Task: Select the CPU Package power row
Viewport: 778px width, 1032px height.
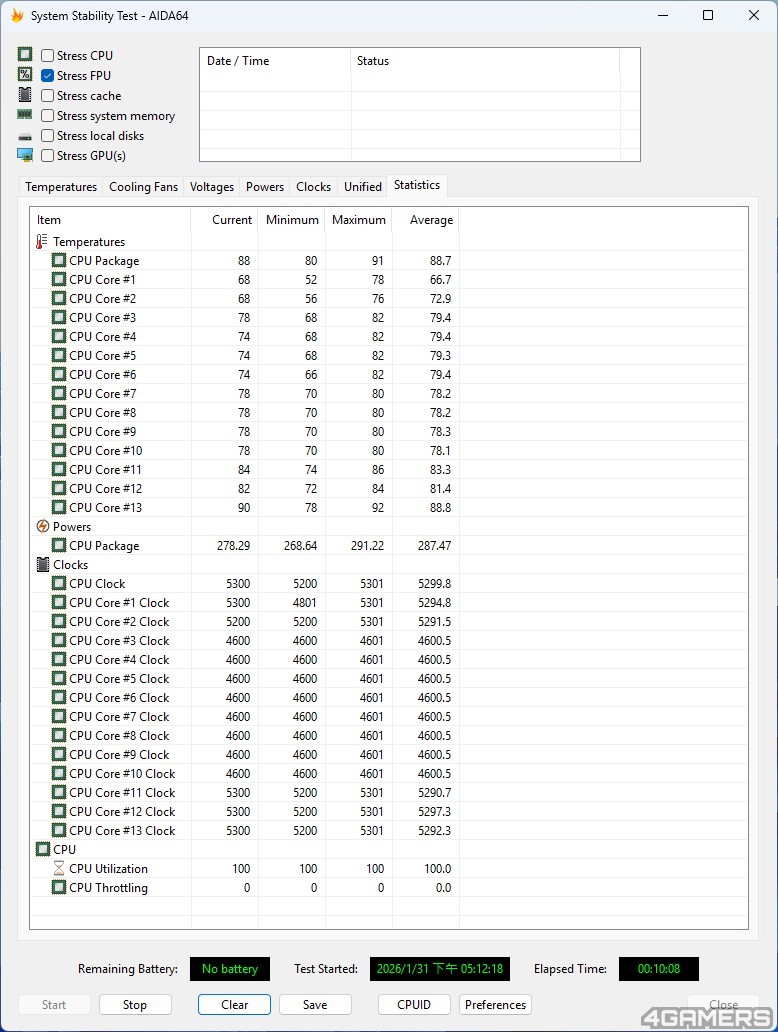Action: 104,546
